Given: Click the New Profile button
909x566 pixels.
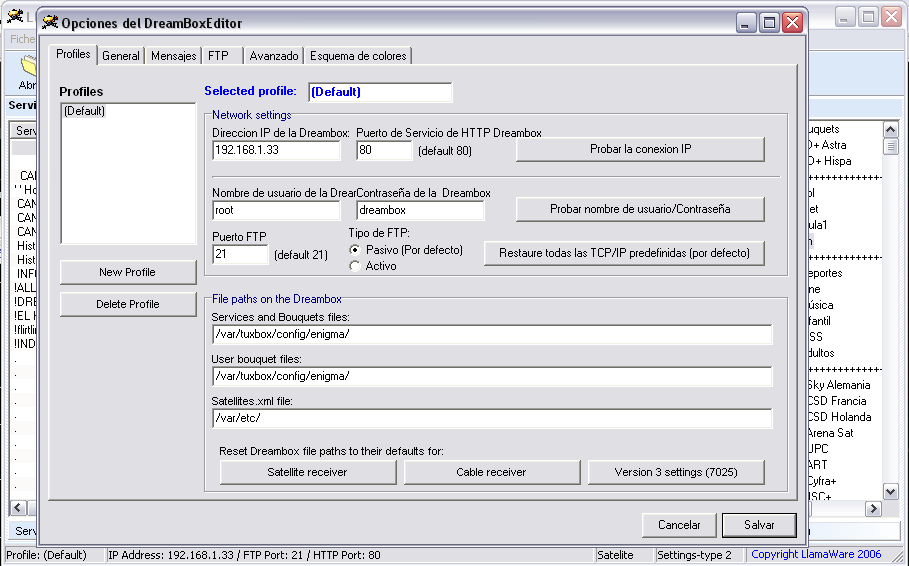Looking at the screenshot, I should [x=128, y=272].
